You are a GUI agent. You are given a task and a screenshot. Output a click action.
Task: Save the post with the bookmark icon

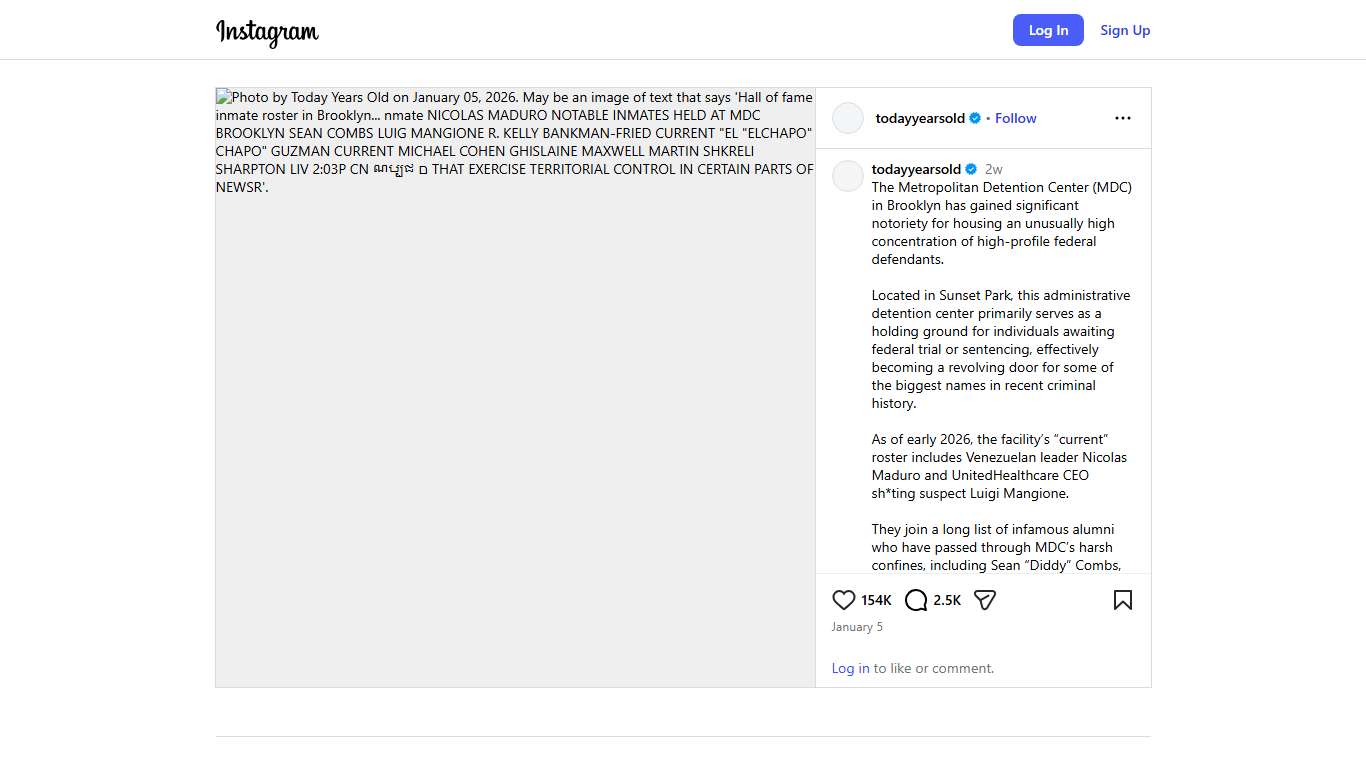[x=1122, y=600]
